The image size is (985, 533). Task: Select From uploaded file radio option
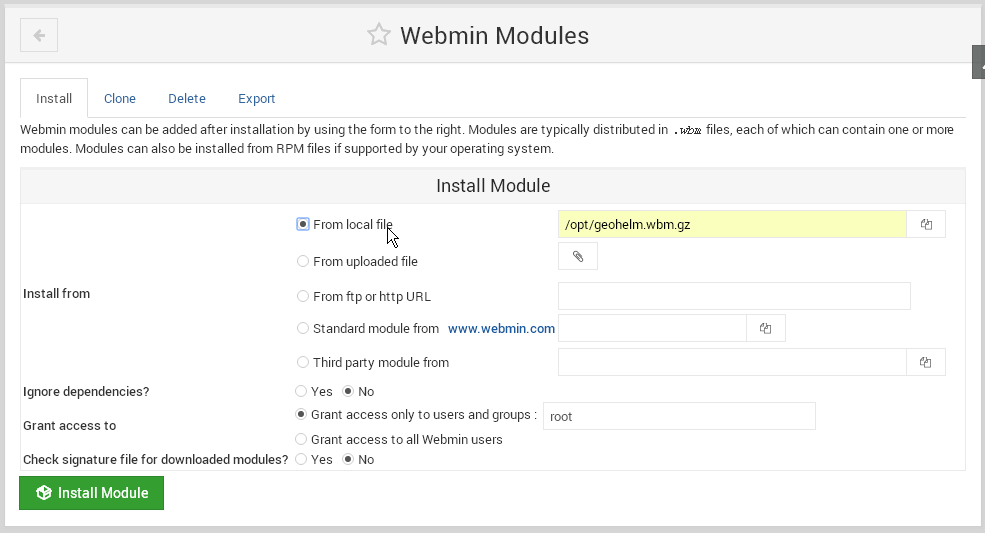tap(303, 261)
